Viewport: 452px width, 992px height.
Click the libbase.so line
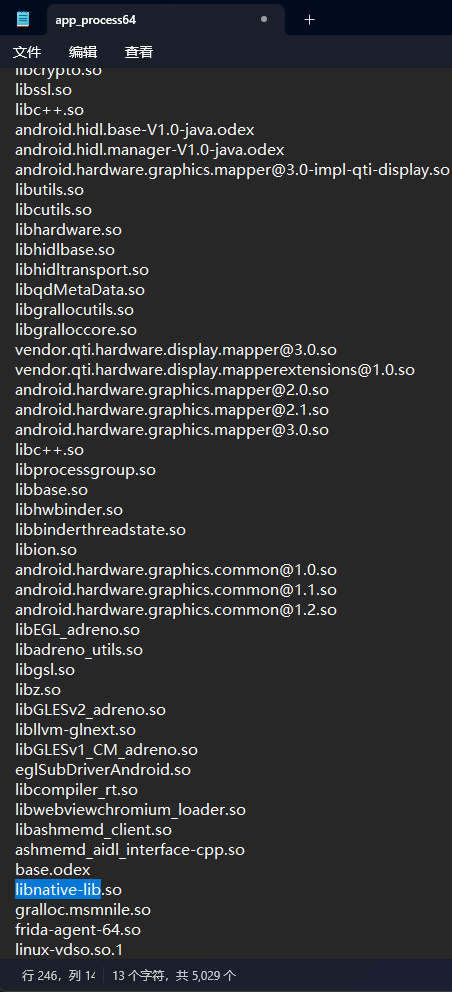click(51, 490)
